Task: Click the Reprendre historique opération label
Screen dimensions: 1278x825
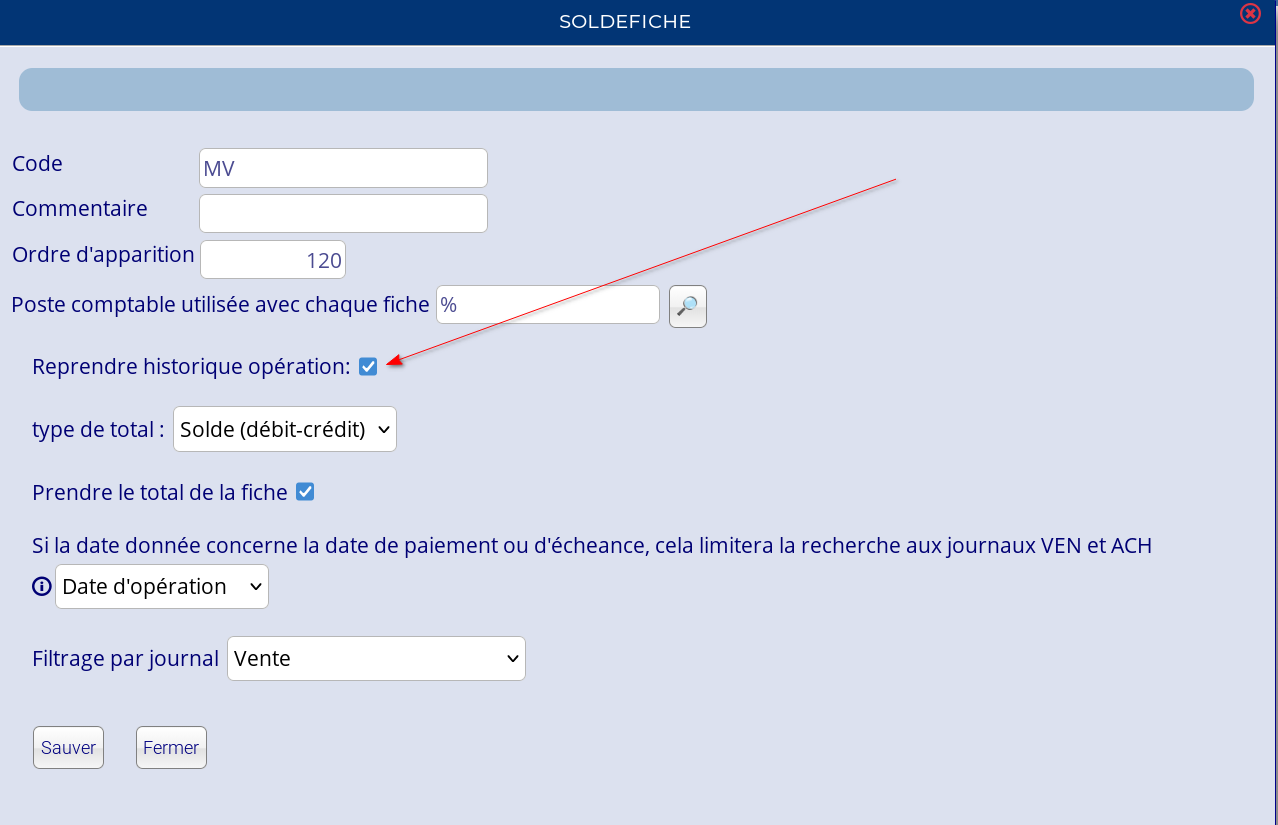Action: (191, 367)
